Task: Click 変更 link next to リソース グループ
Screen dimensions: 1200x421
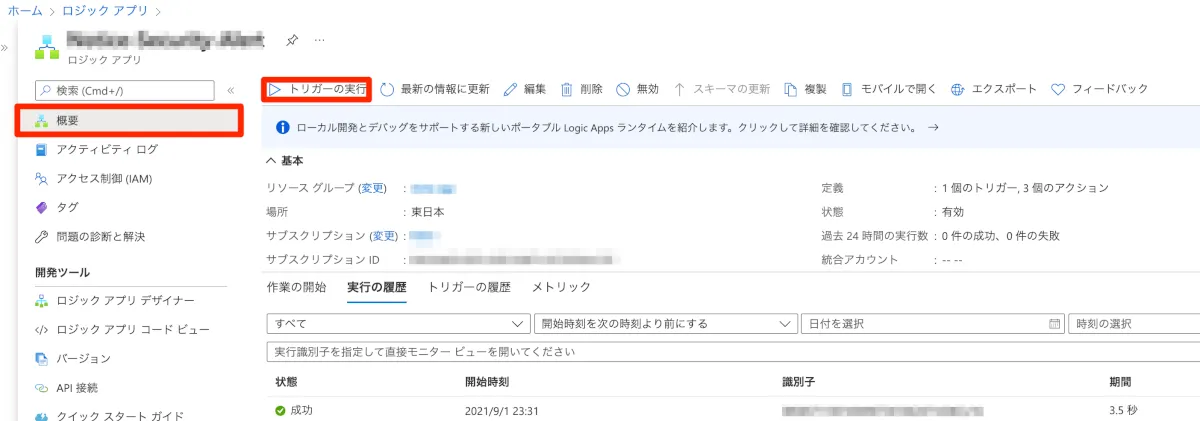Action: coord(373,188)
